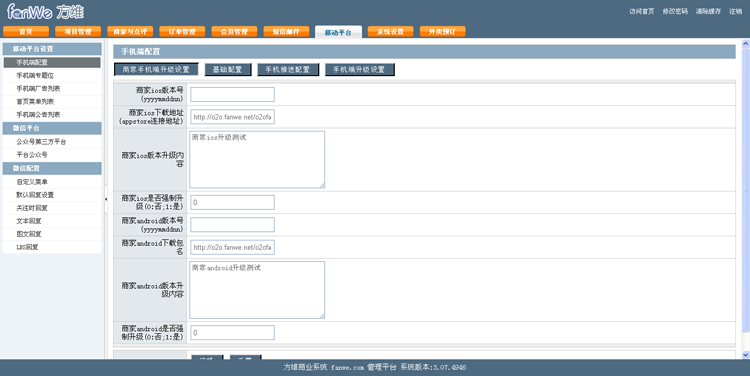Click the footer text 系统版本:3.07.4946

pyautogui.click(x=433, y=367)
